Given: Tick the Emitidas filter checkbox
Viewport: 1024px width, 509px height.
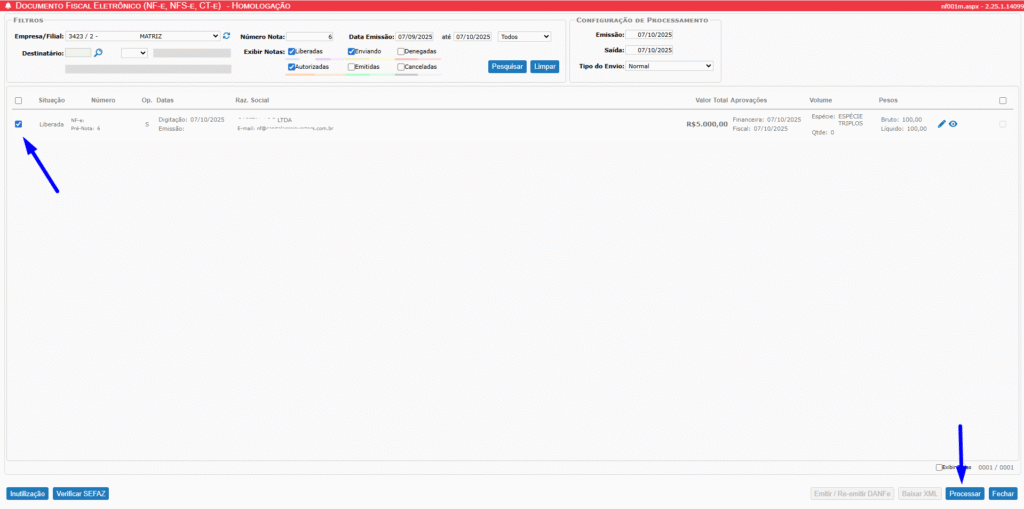Looking at the screenshot, I should pyautogui.click(x=351, y=67).
